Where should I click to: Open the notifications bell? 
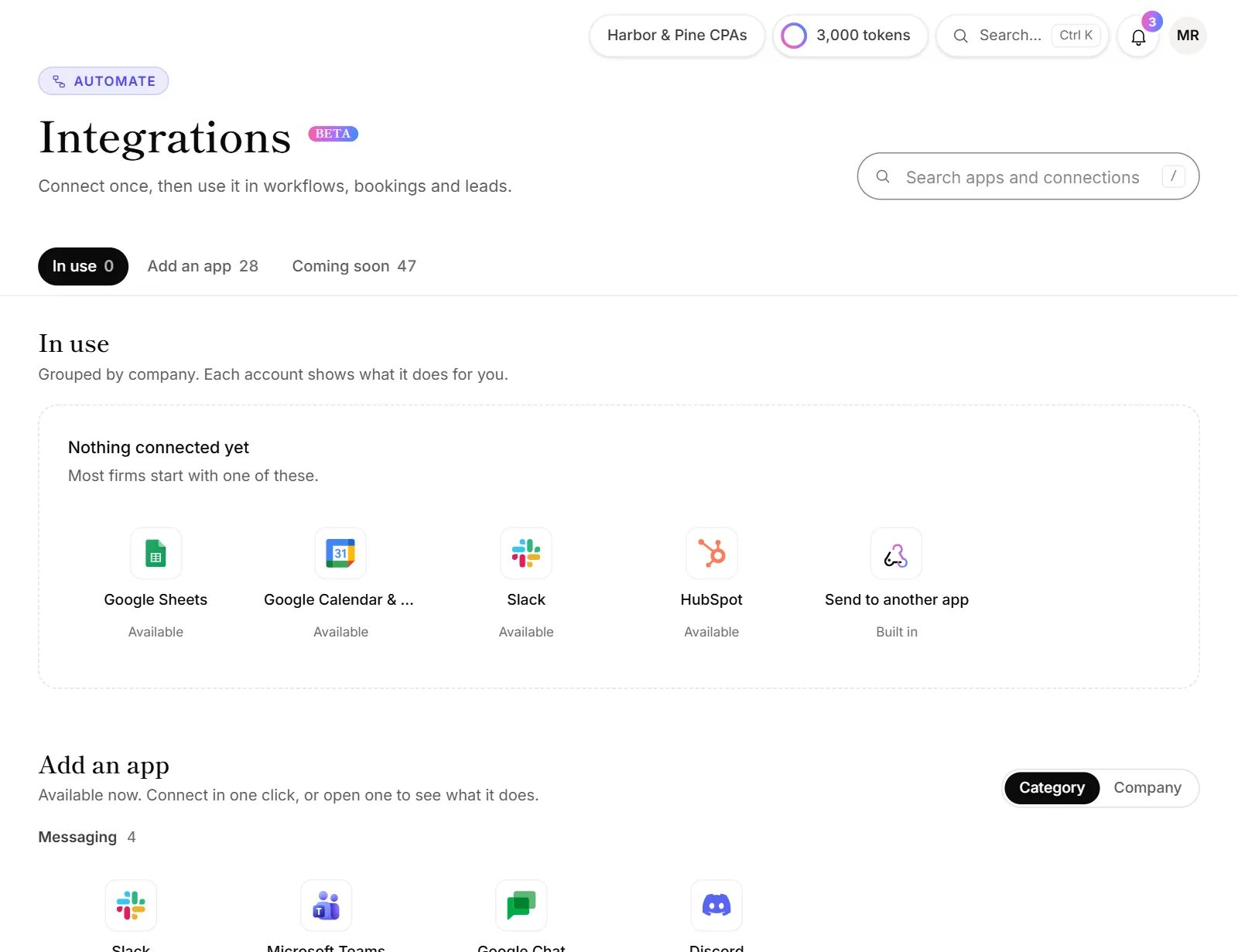(x=1138, y=36)
